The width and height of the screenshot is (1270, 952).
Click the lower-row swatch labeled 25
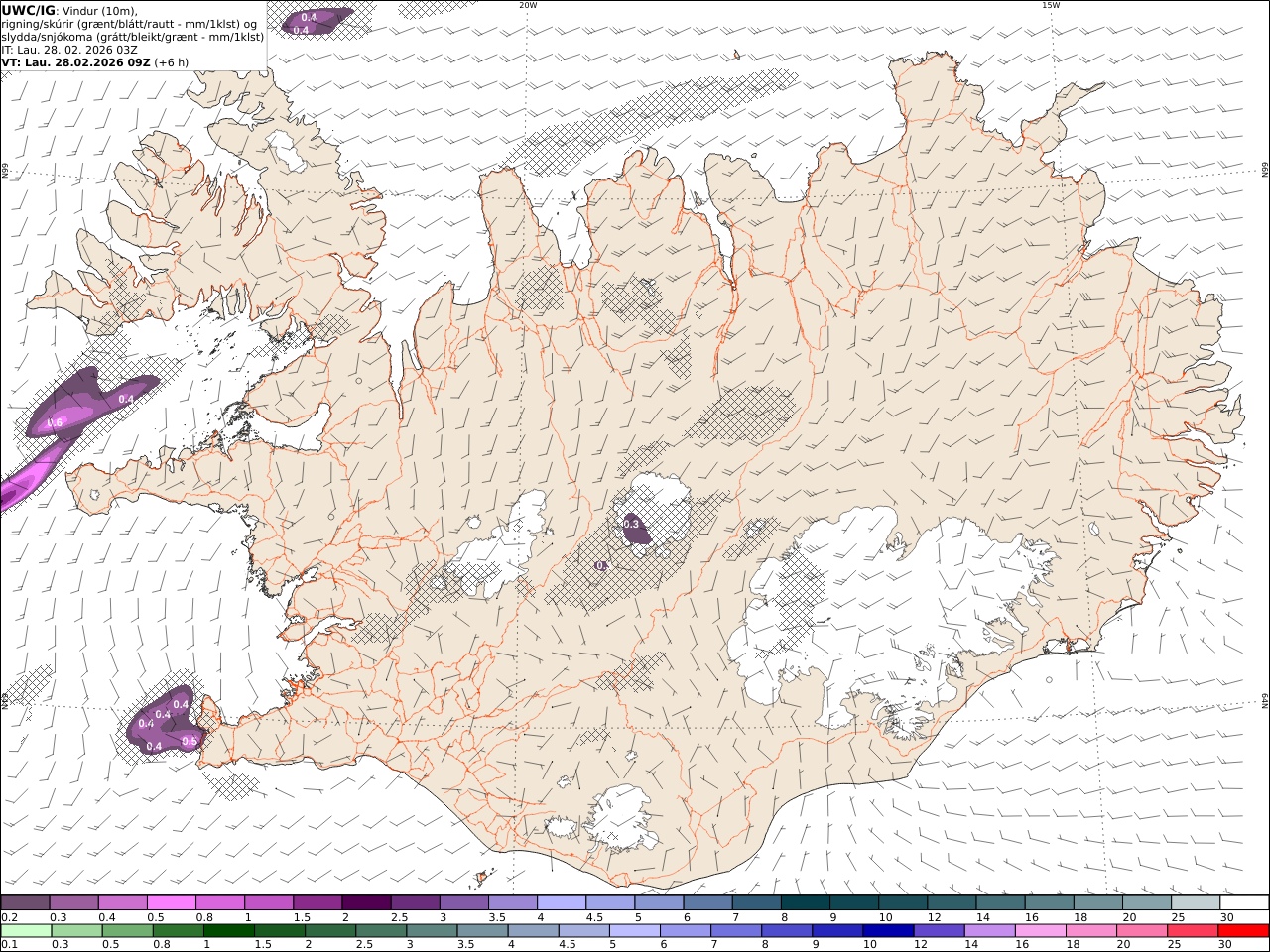(x=1192, y=931)
